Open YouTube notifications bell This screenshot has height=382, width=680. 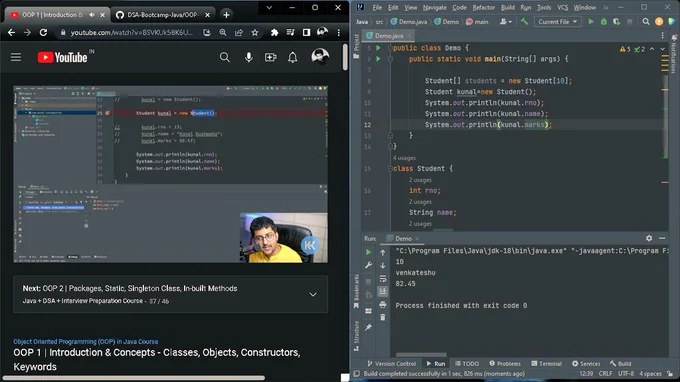293,57
